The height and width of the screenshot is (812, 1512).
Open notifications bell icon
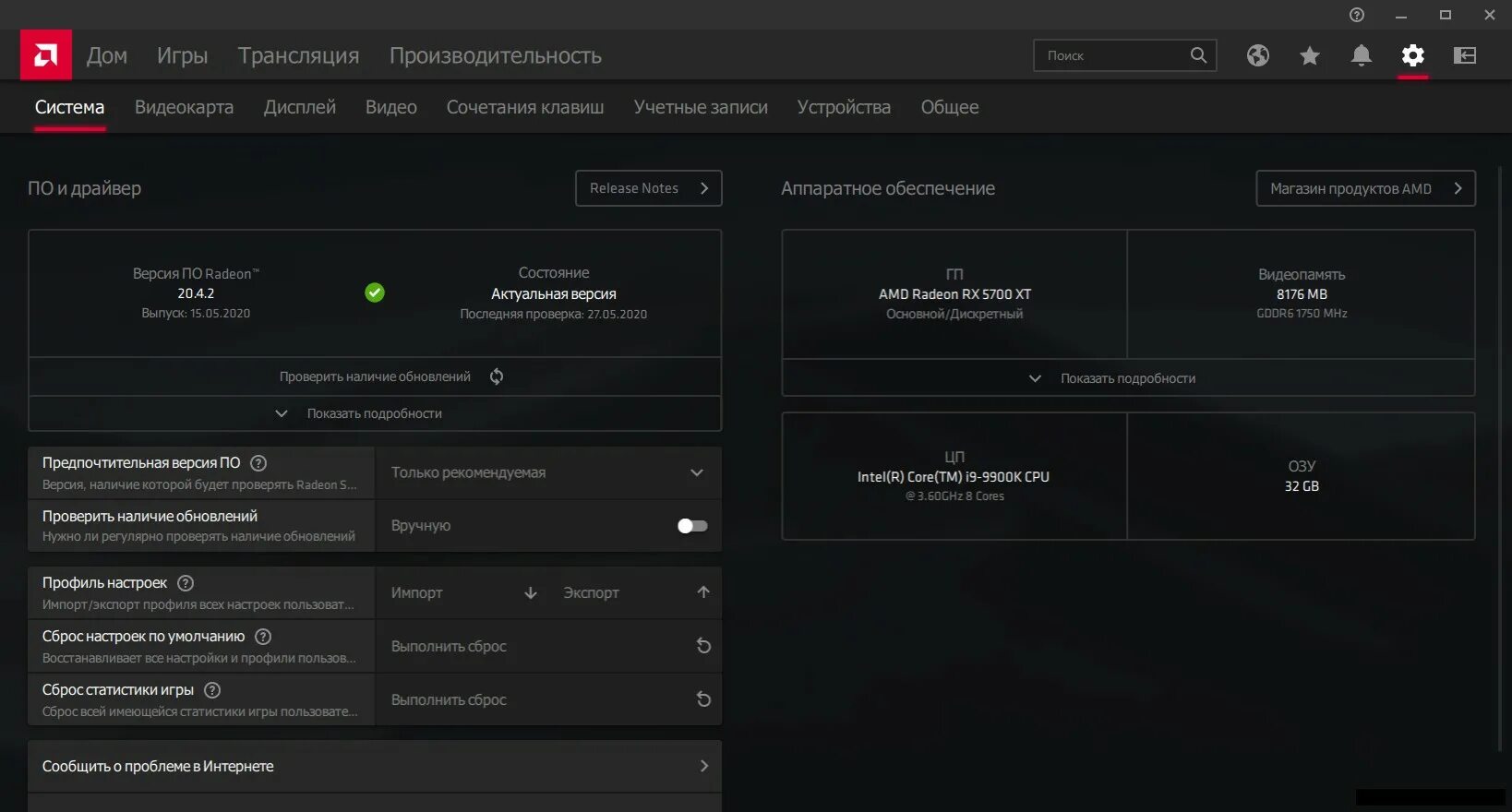coord(1362,55)
